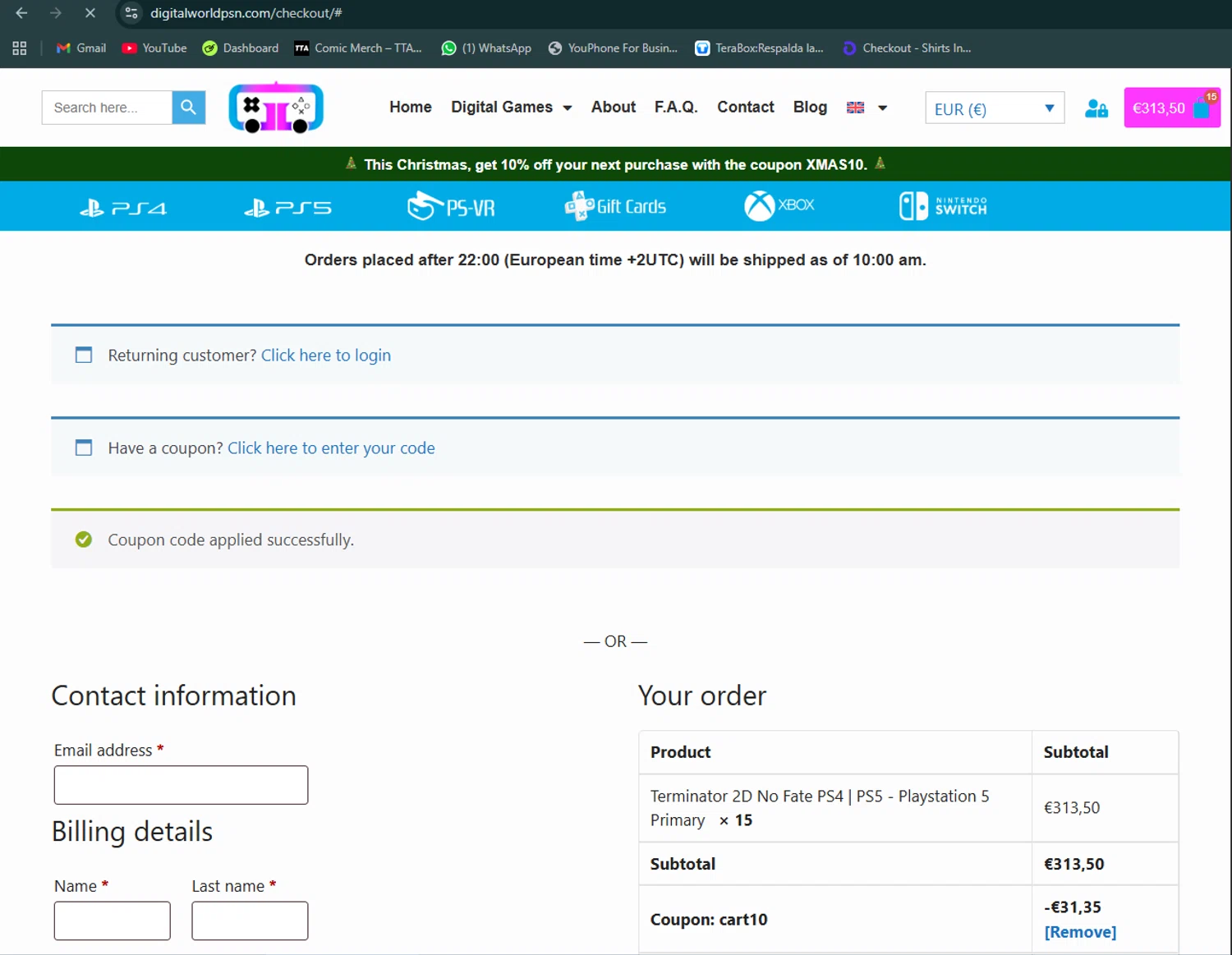Click the Gift Cards category icon
1232x955 pixels.
615,206
